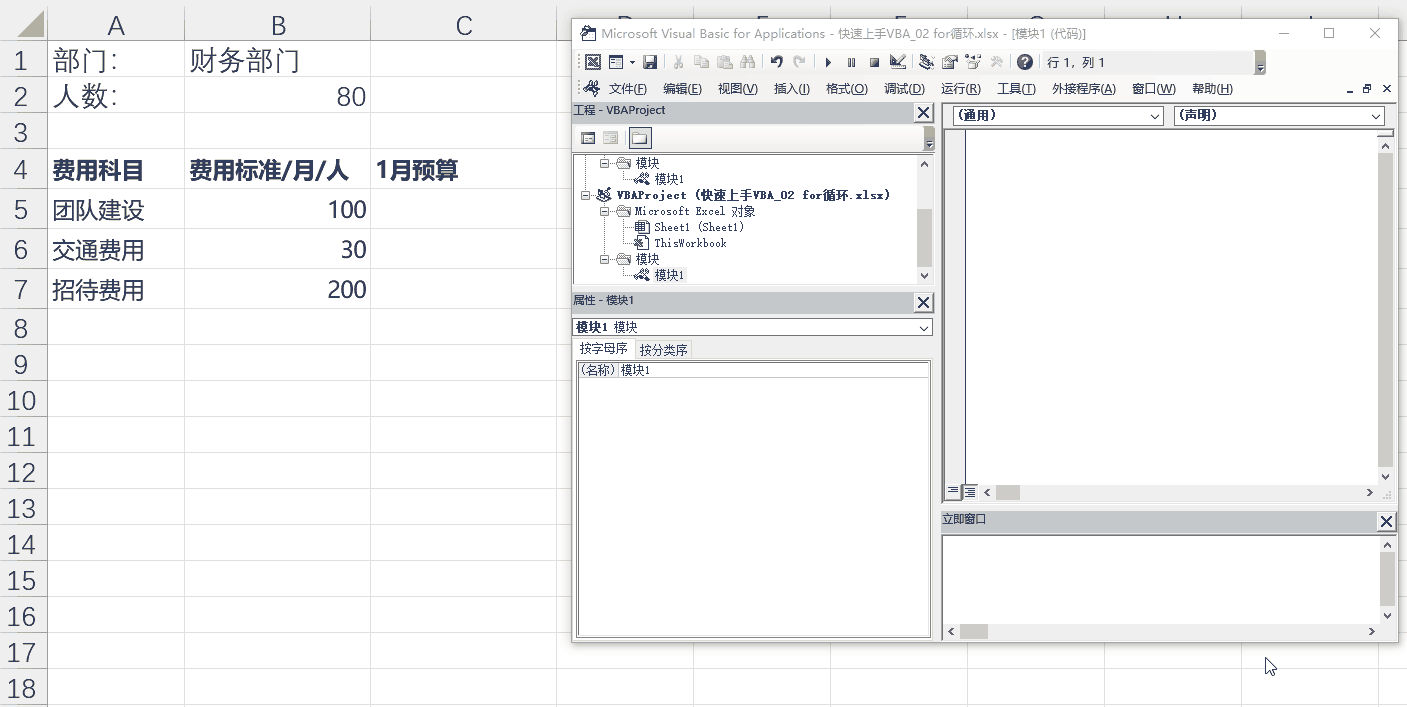
Task: Select ThisWorkbook in project explorer
Action: (690, 242)
